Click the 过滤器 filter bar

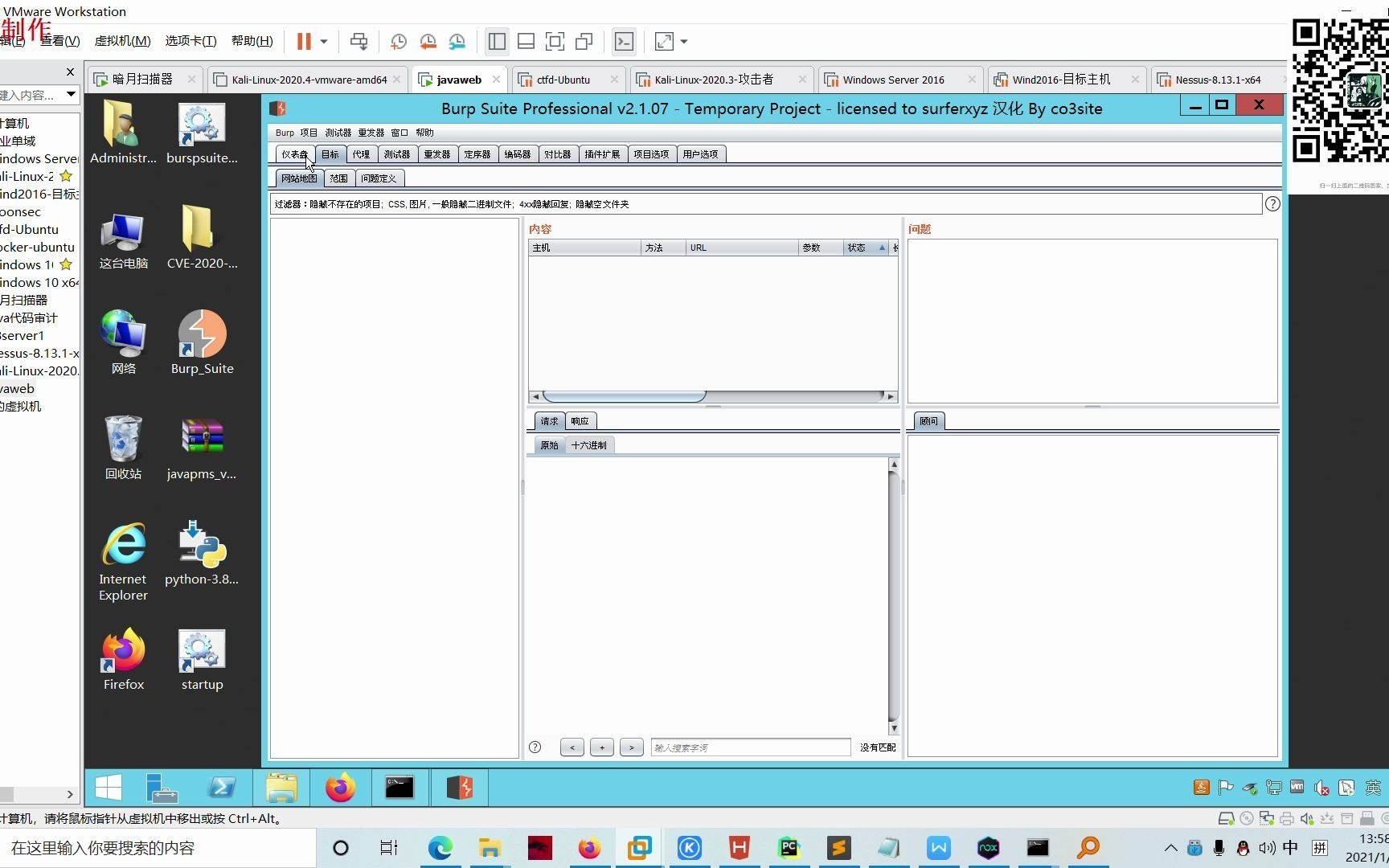(766, 204)
